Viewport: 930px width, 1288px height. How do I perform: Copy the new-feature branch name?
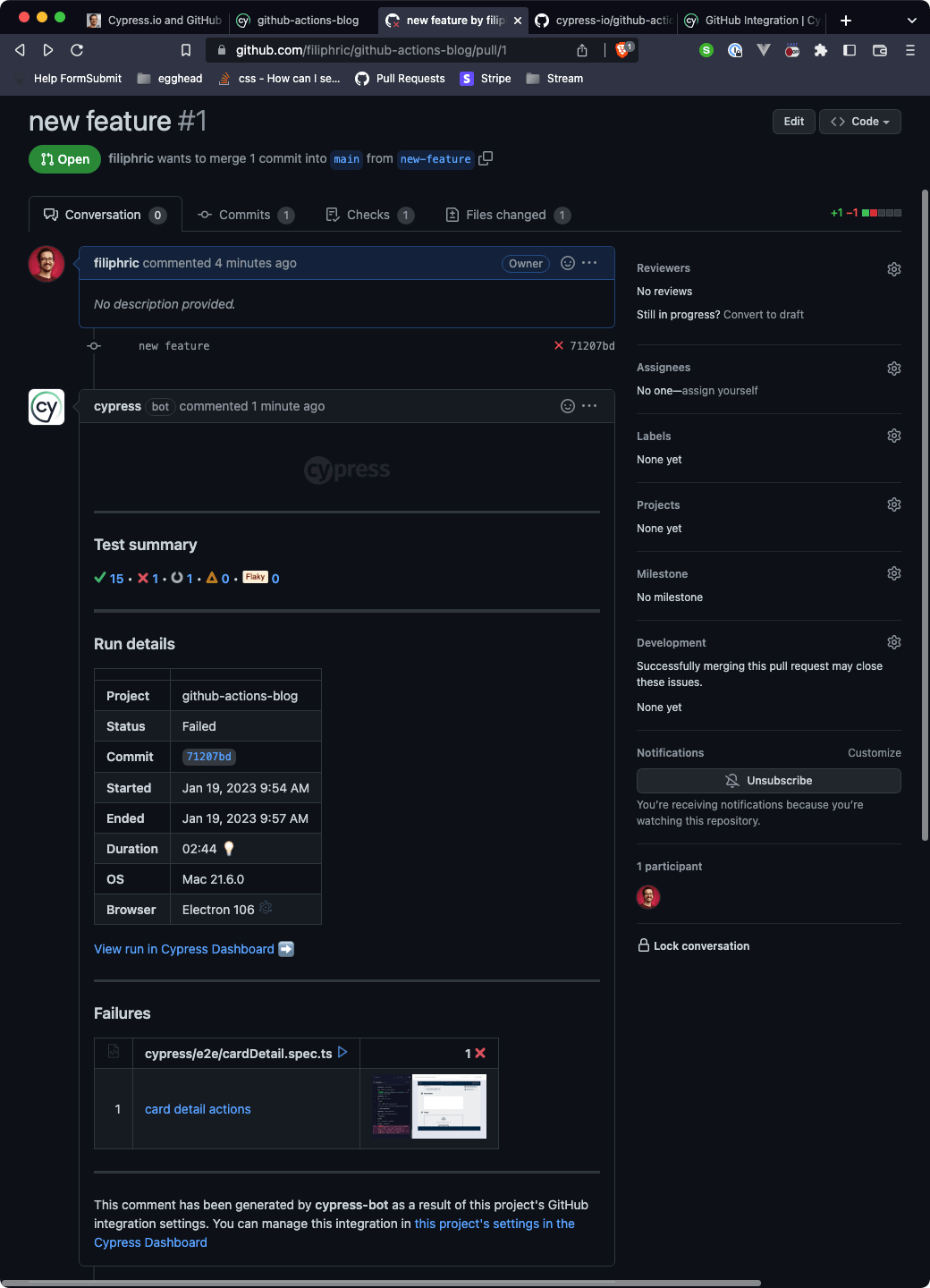(x=486, y=157)
